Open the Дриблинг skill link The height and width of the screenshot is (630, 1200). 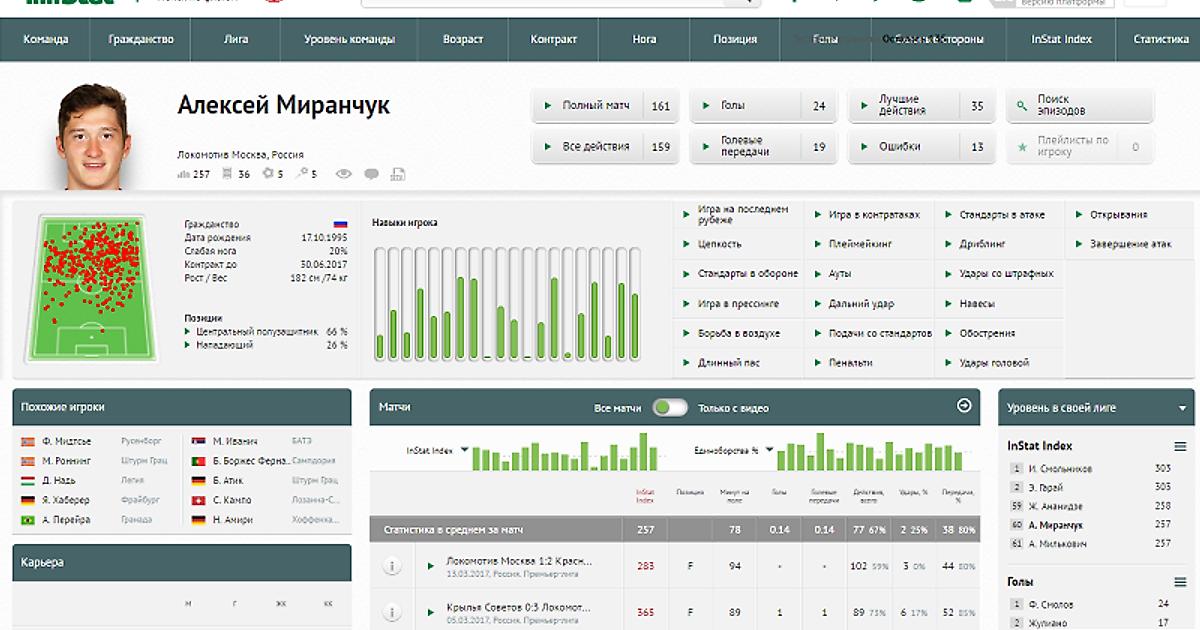click(982, 243)
